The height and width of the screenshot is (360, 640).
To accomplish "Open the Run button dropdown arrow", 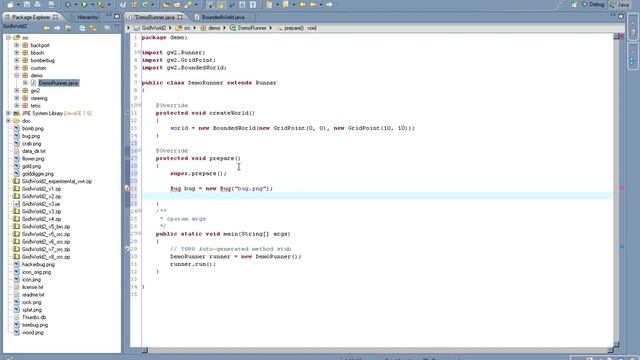I will click(x=92, y=4).
